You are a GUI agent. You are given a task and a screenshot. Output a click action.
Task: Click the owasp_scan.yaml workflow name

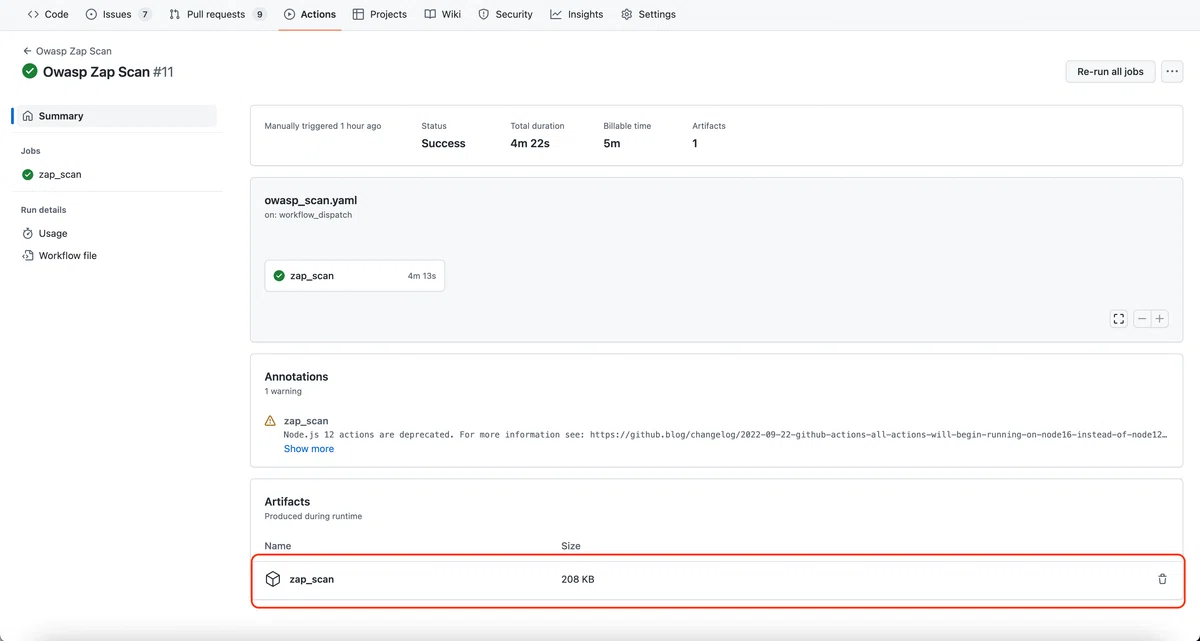click(311, 200)
